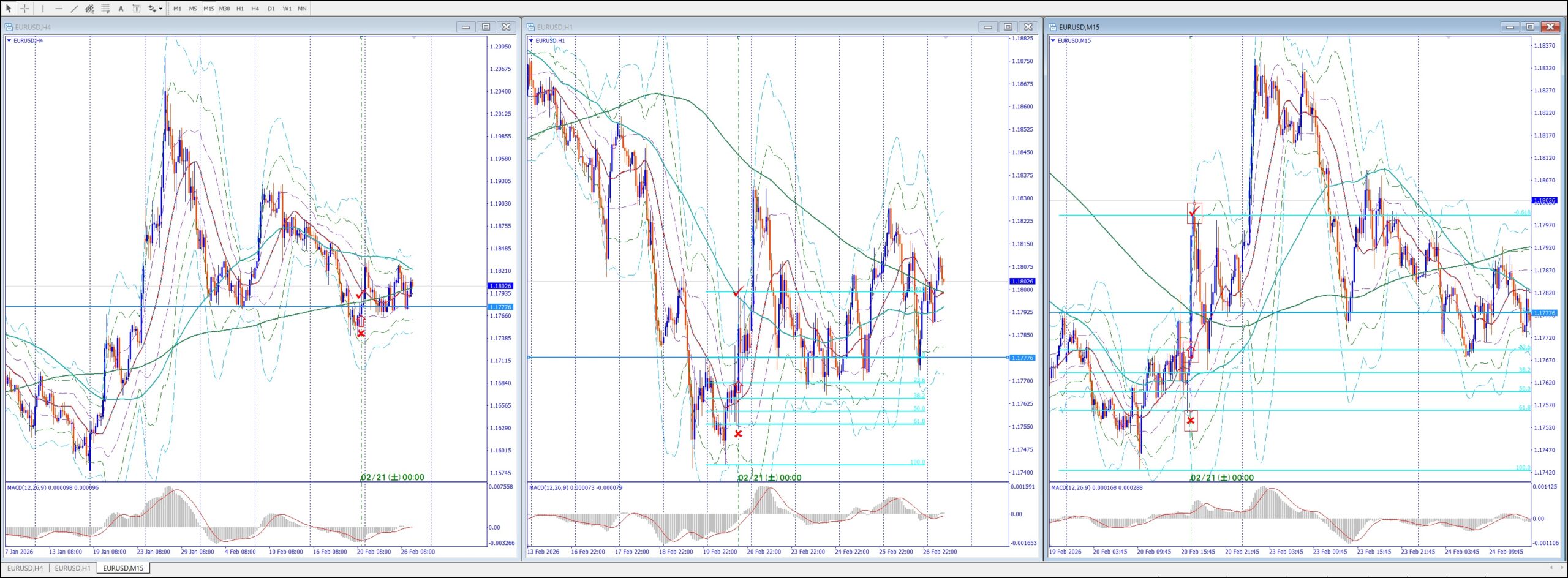Activate the crosshair tool
This screenshot has width=1568, height=578.
coord(24,9)
